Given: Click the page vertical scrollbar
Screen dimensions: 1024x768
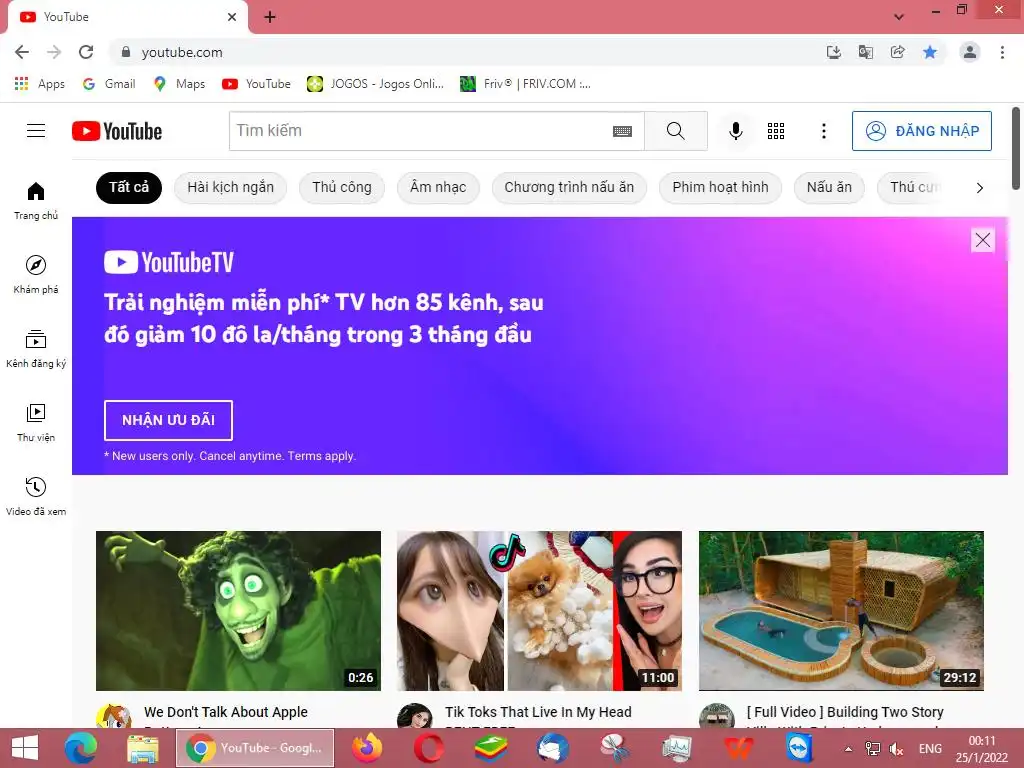Looking at the screenshot, I should 1016,148.
